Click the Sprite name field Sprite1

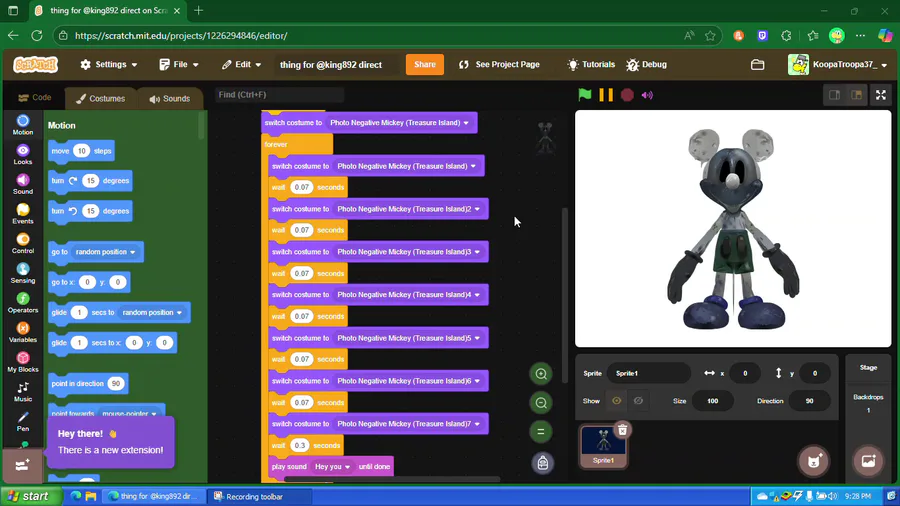pyautogui.click(x=649, y=373)
